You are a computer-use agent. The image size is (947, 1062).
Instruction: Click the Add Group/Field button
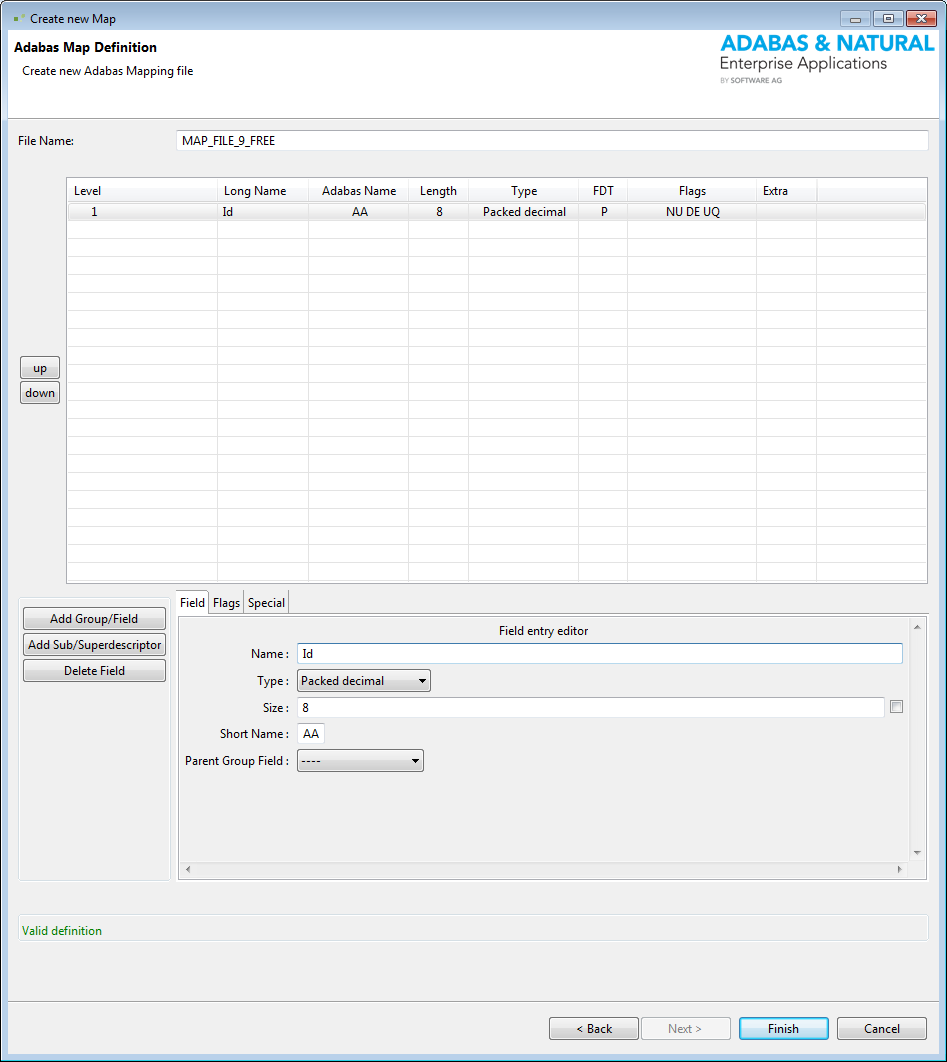coord(94,618)
